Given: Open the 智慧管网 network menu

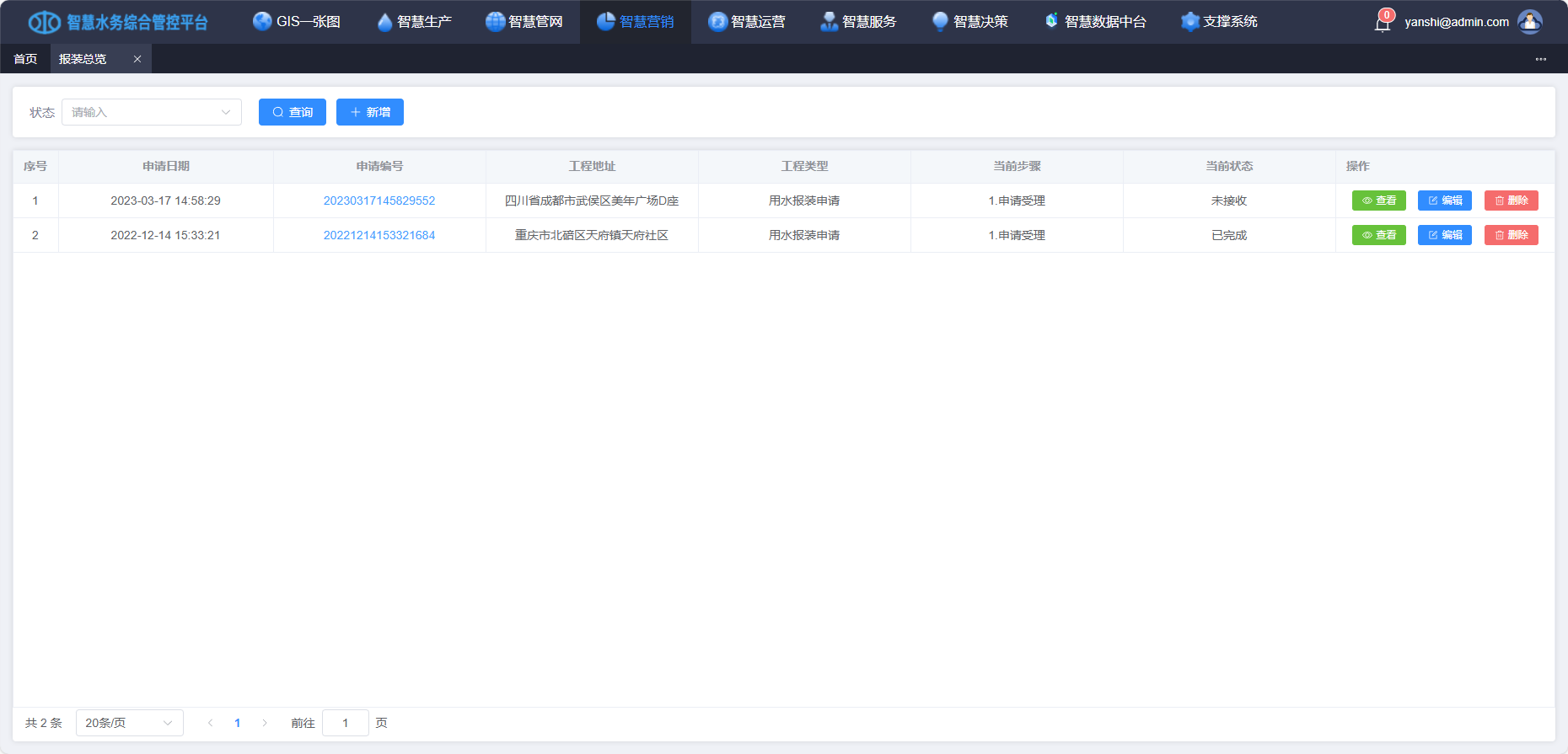Looking at the screenshot, I should coord(524,22).
